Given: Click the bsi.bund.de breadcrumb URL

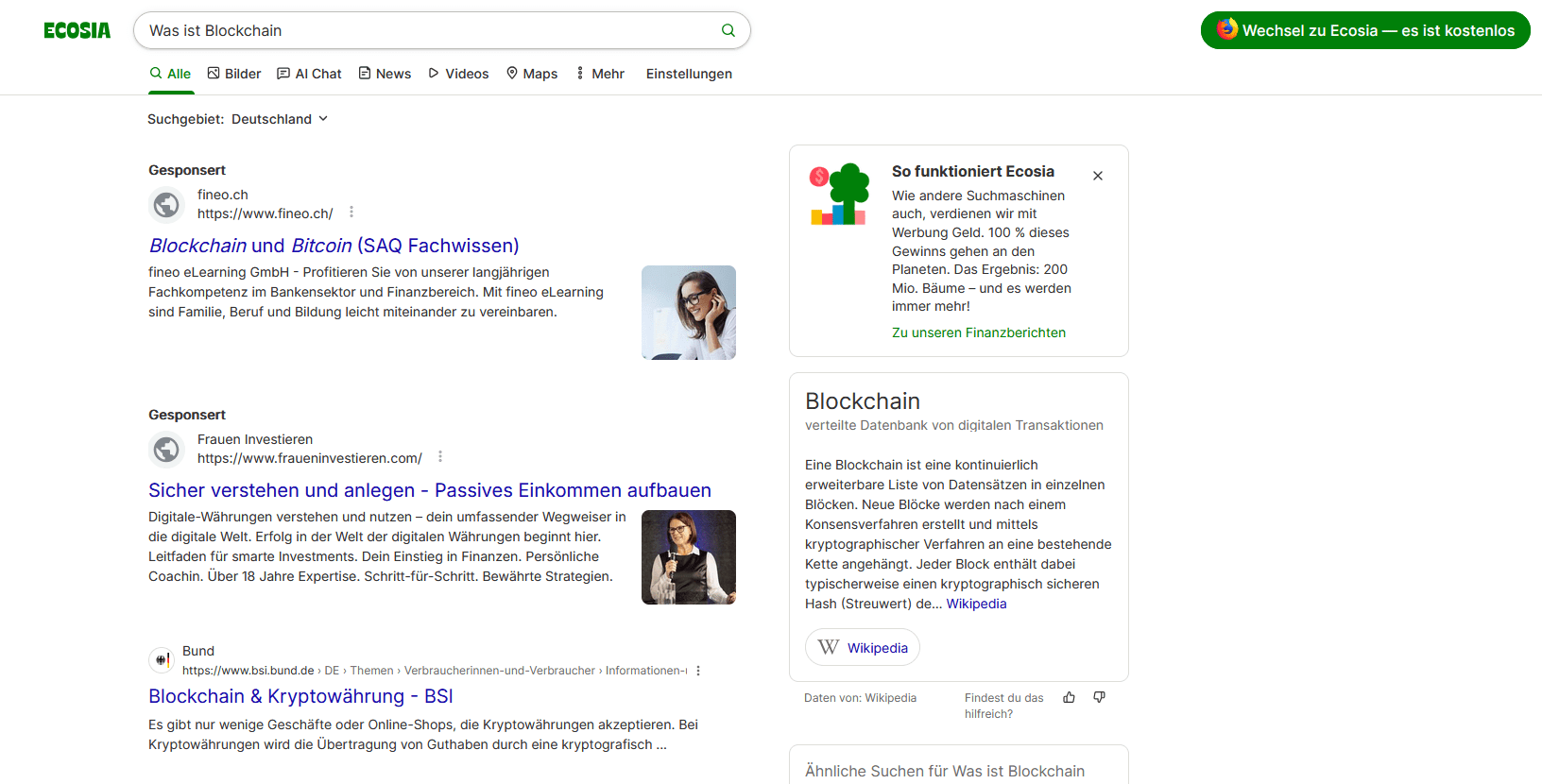Looking at the screenshot, I should pyautogui.click(x=435, y=671).
